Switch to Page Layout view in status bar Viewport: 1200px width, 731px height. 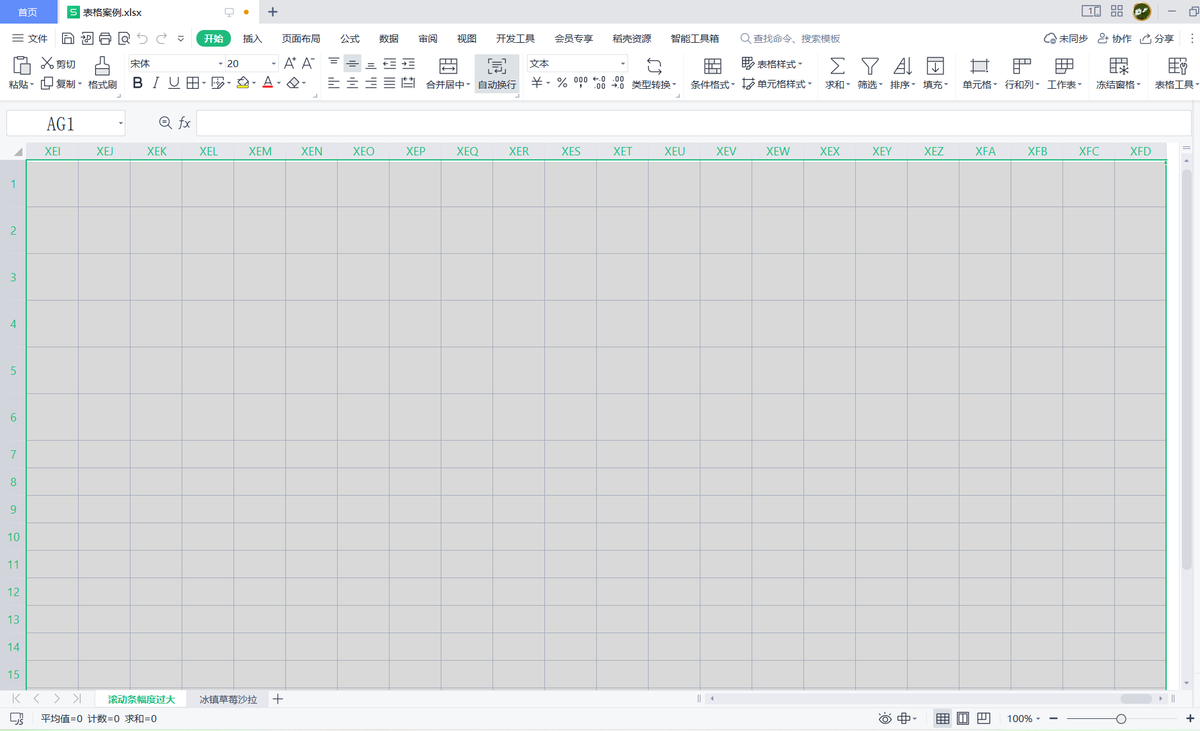pos(963,719)
